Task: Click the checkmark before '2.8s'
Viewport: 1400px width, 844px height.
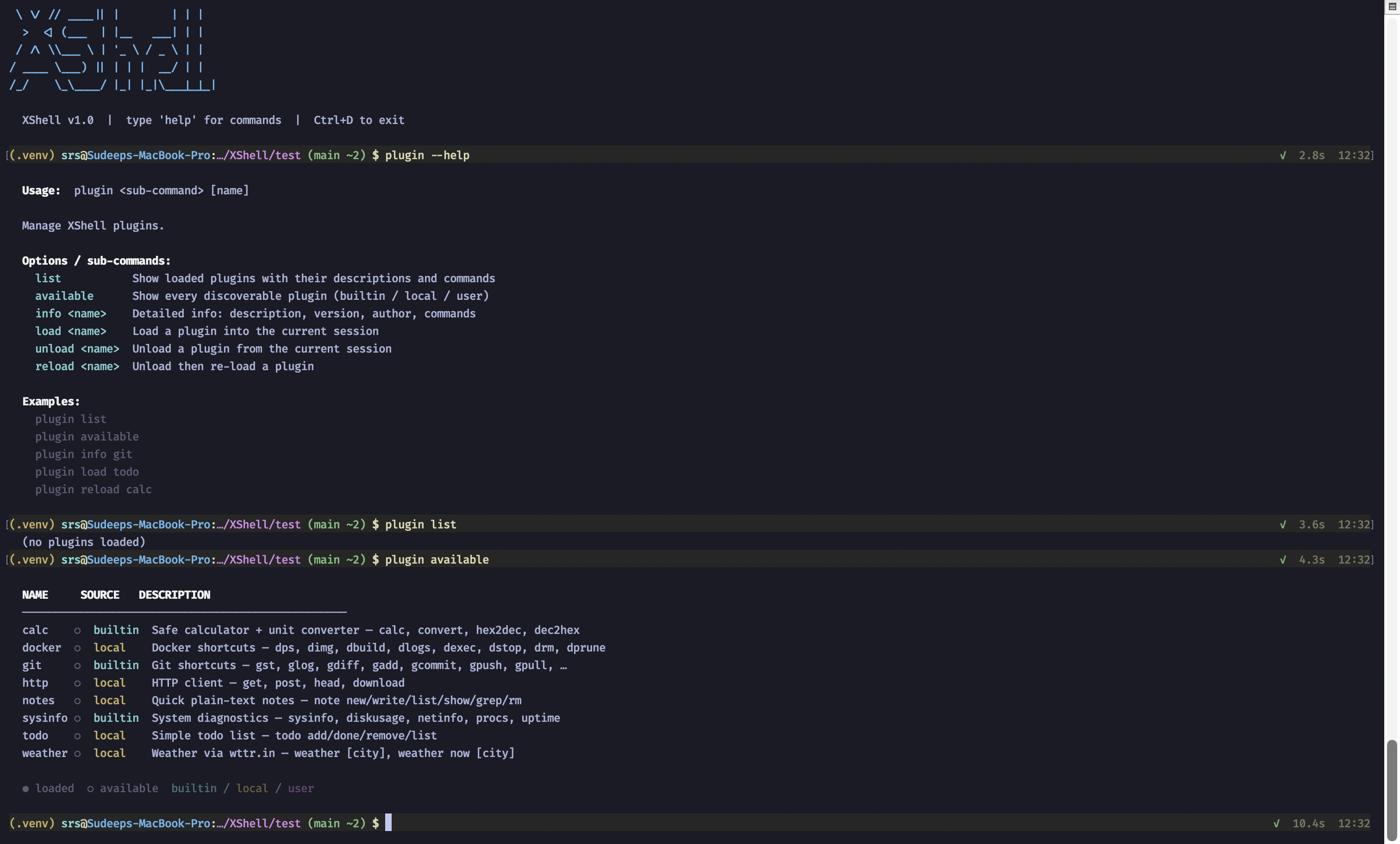Action: [x=1282, y=155]
